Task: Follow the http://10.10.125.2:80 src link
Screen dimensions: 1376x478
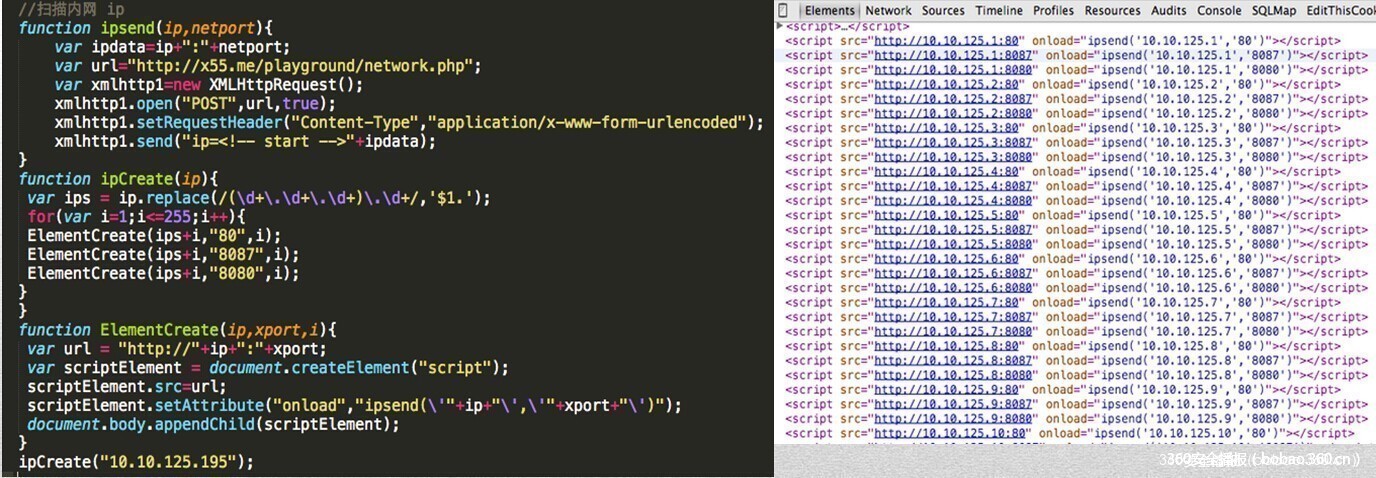Action: (x=946, y=85)
